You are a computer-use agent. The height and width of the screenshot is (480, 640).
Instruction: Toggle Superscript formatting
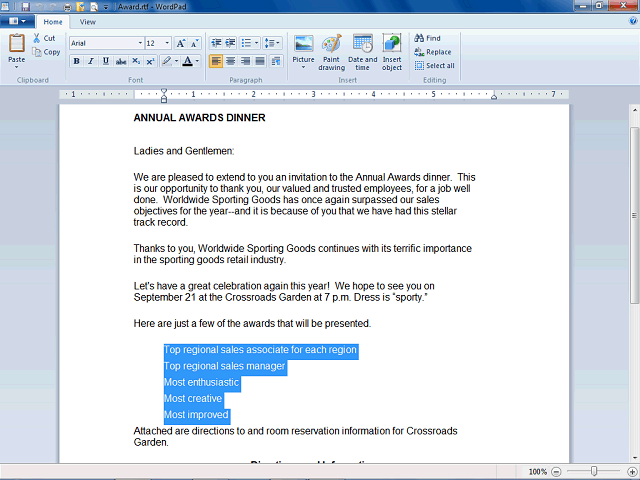point(150,61)
